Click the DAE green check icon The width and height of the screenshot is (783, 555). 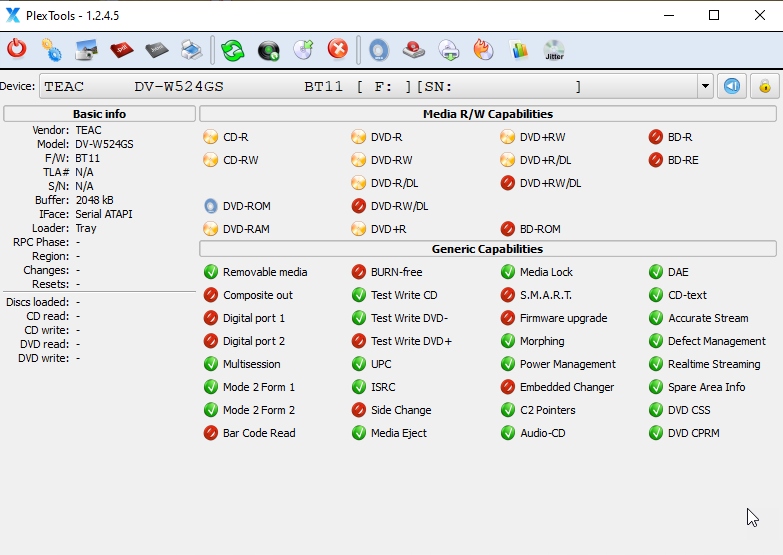(656, 272)
